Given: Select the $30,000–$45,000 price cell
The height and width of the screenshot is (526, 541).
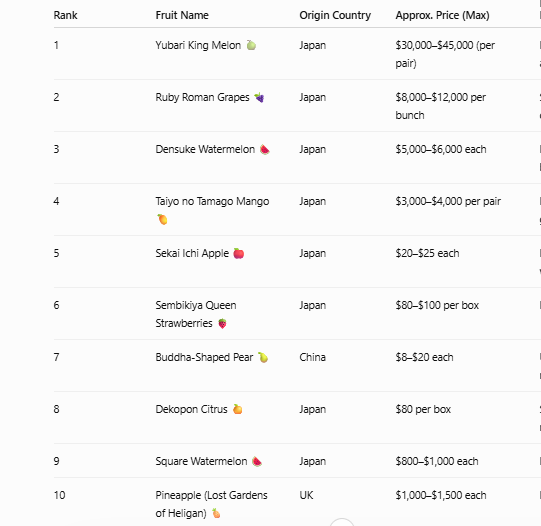Looking at the screenshot, I should (x=445, y=54).
